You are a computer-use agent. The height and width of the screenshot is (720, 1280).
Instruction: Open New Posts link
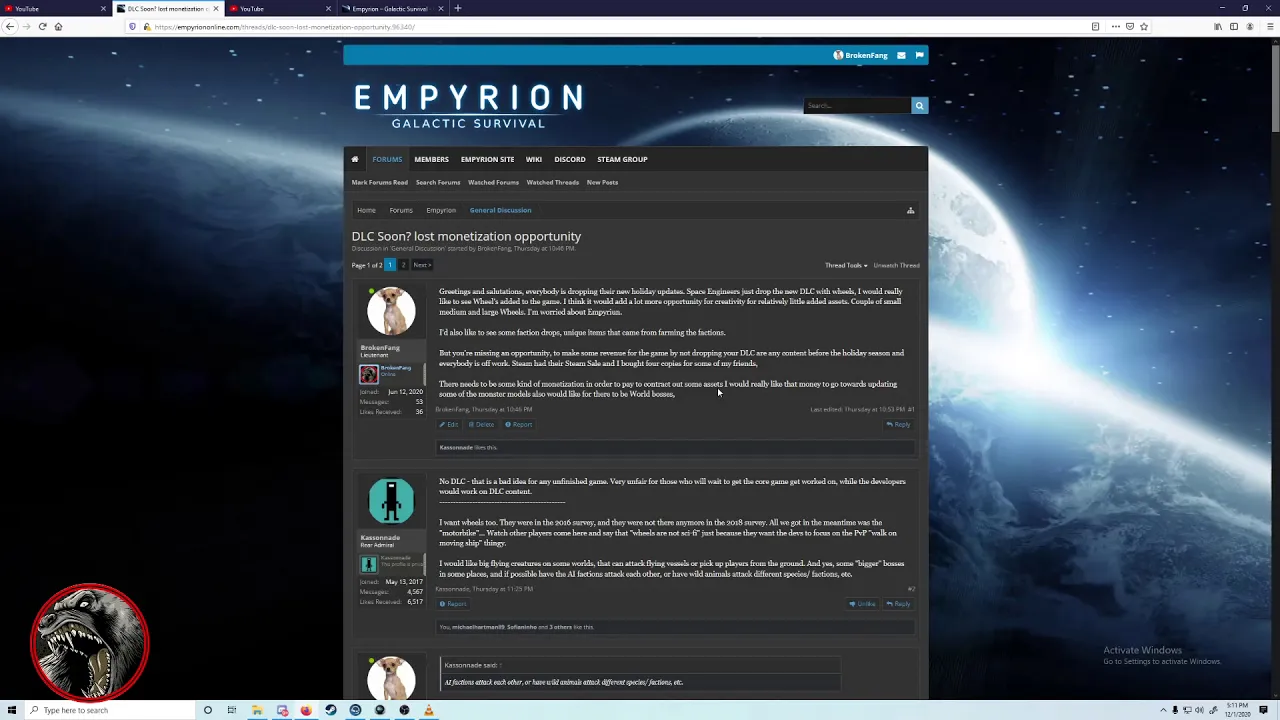(x=602, y=182)
